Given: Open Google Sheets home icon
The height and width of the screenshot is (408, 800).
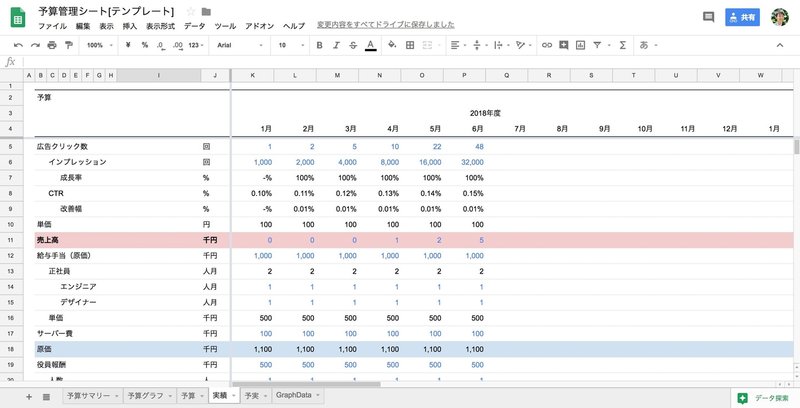Looking at the screenshot, I should click(18, 18).
